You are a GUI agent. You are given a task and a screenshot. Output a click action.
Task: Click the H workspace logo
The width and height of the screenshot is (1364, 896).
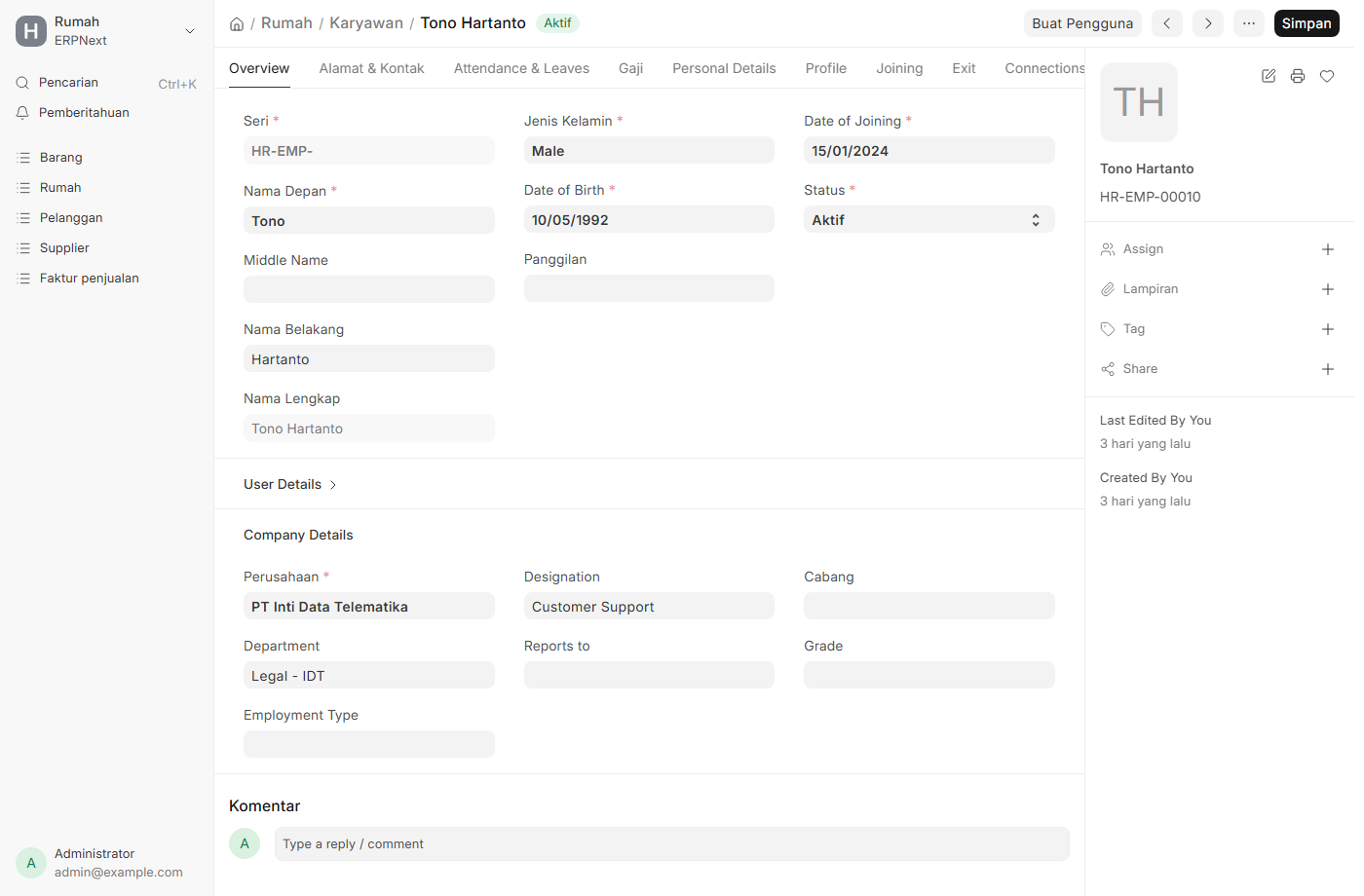click(x=31, y=31)
